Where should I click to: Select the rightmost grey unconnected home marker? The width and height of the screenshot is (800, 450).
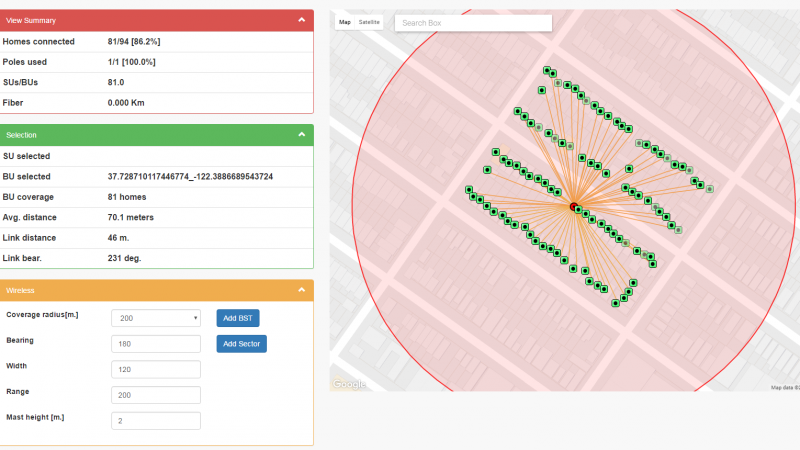[709, 188]
